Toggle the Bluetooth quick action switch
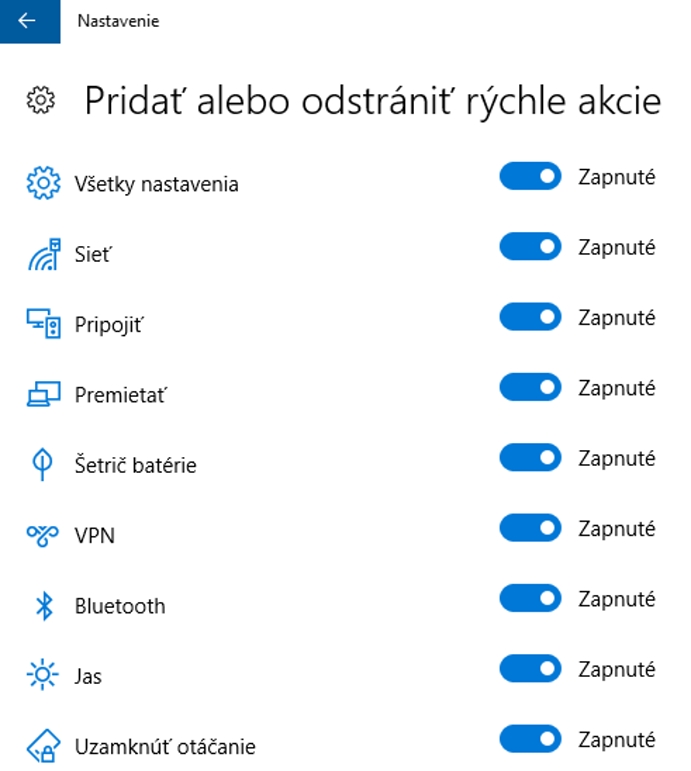This screenshot has width=691, height=771. [530, 599]
